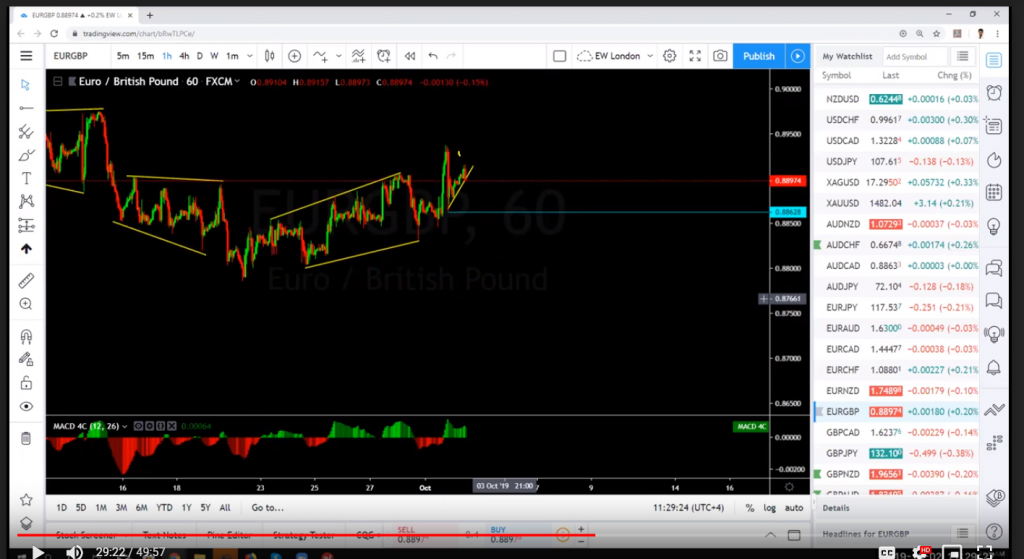
Task: Click the SELL price button
Action: 423,535
